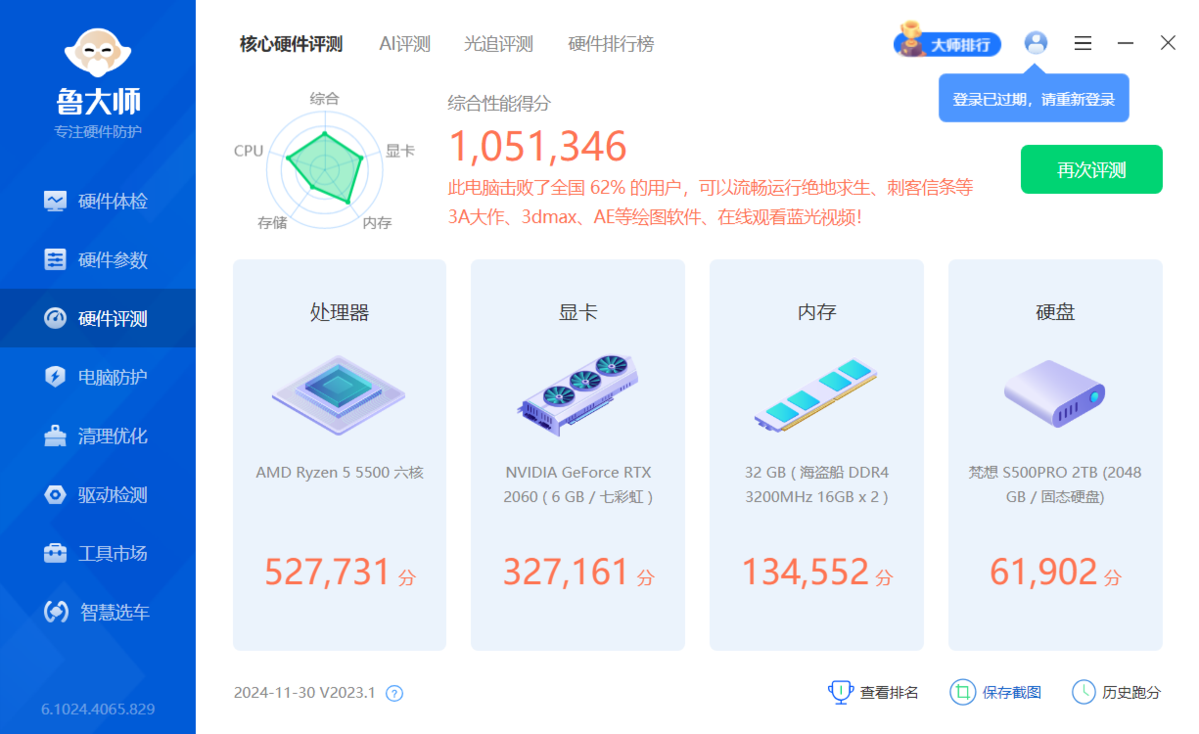Open 硬件体检 in the sidebar
This screenshot has width=1199, height=734.
(98, 201)
